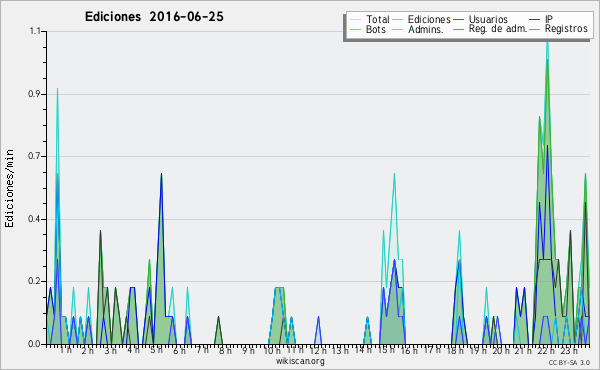600x370 pixels.
Task: Click the '15 h' x-axis label
Action: pyautogui.click(x=386, y=350)
